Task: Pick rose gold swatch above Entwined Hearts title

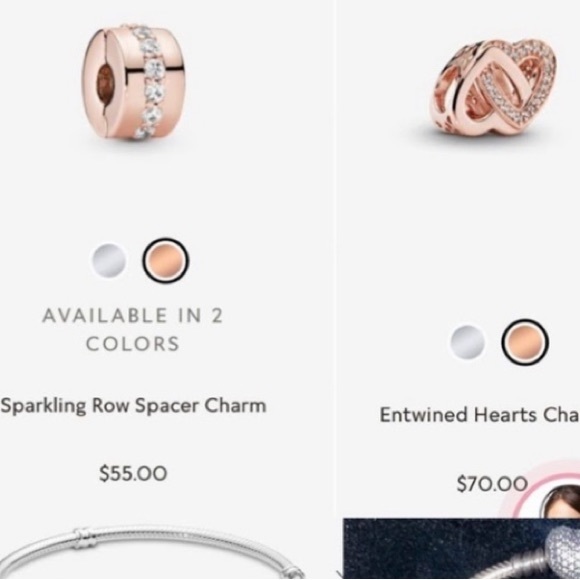Action: click(525, 342)
